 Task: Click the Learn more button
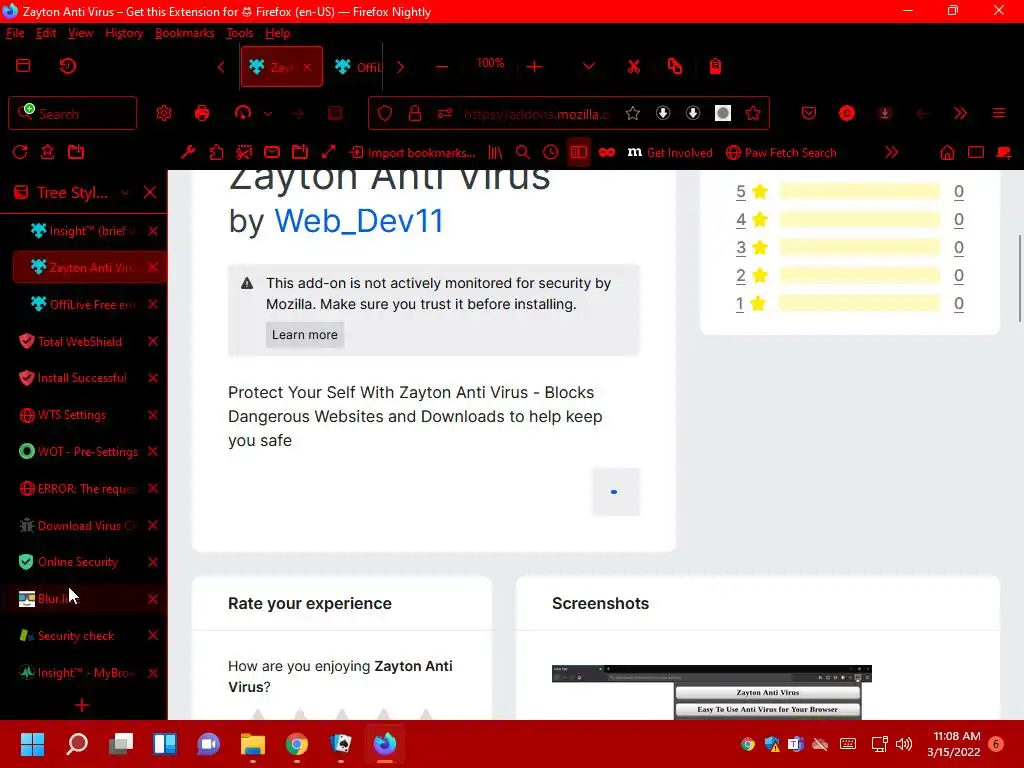coord(304,334)
